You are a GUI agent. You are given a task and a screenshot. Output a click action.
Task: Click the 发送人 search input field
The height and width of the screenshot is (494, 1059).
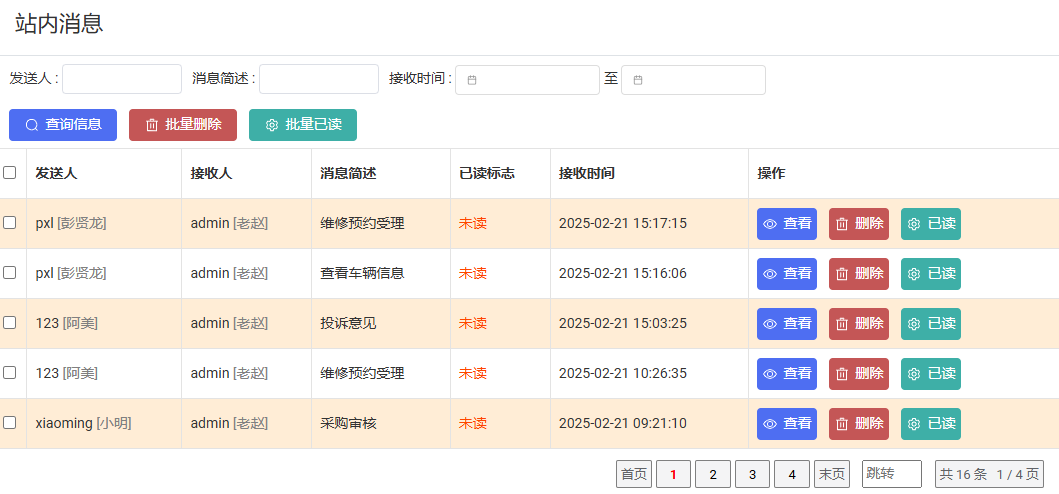pos(122,79)
